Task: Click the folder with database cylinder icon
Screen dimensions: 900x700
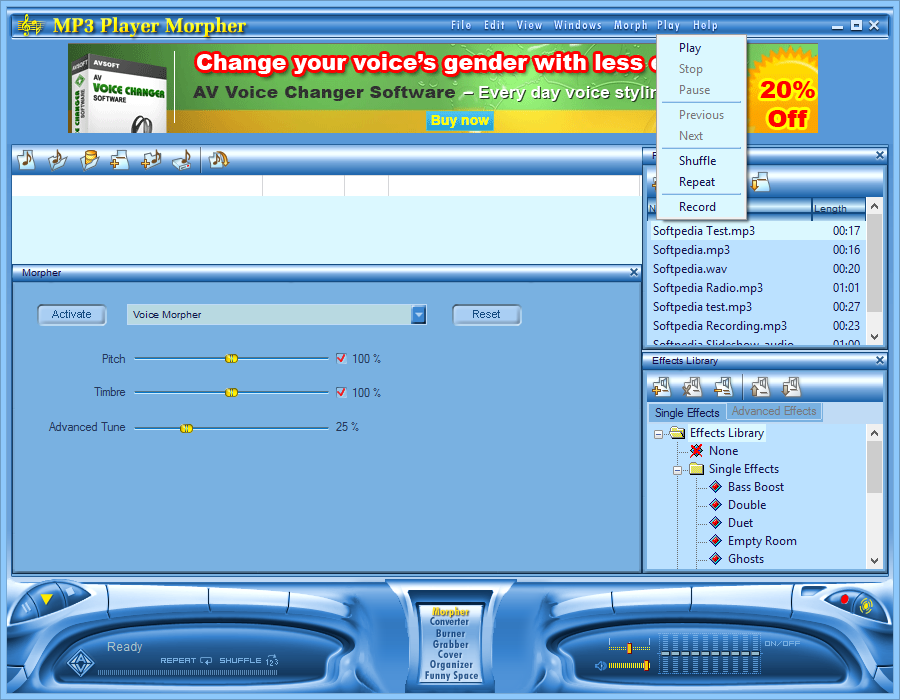Action: point(89,160)
